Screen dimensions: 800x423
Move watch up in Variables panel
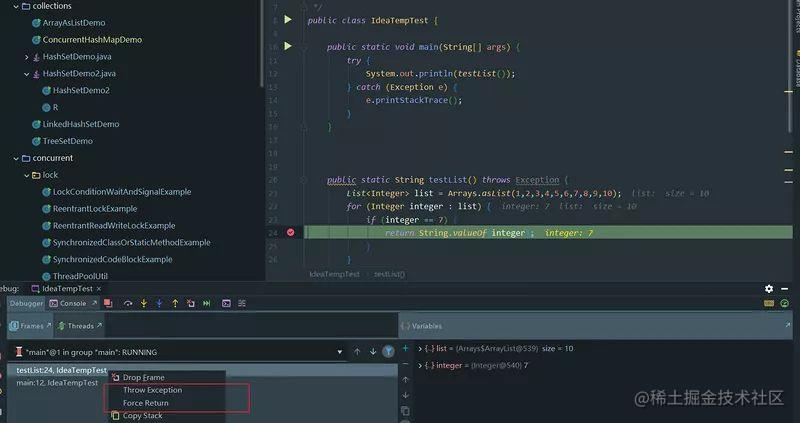tap(405, 380)
